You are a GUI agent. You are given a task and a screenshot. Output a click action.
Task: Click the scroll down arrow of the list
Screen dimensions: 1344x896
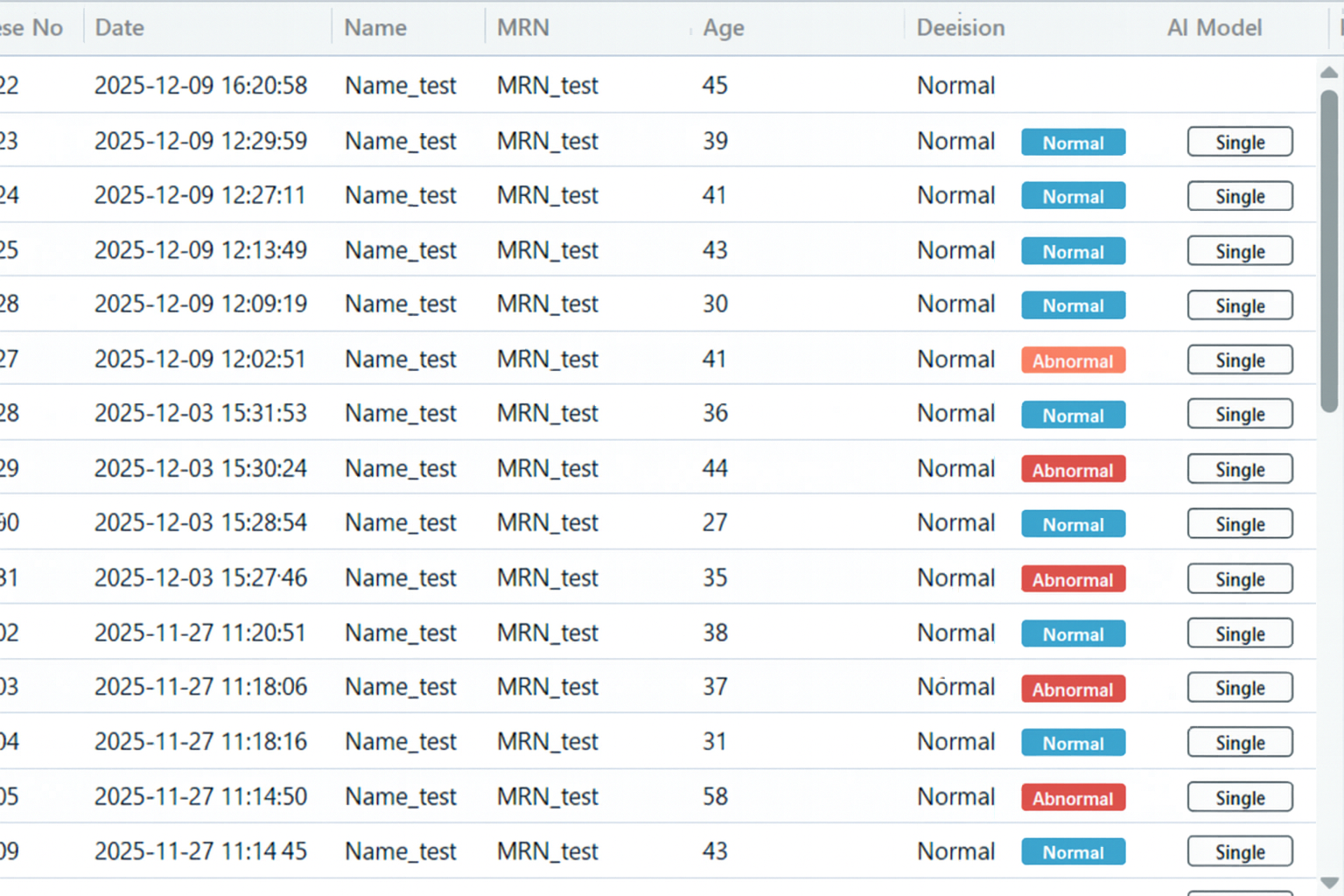(1328, 882)
